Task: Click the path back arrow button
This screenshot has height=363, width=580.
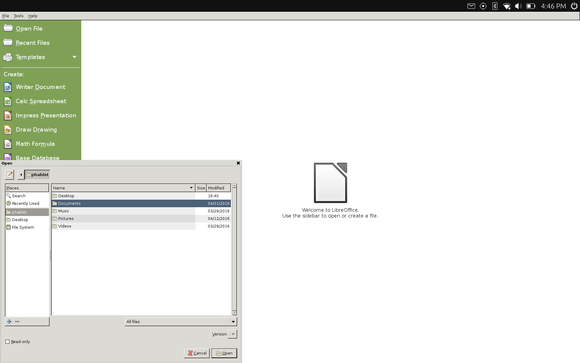Action: coord(21,174)
